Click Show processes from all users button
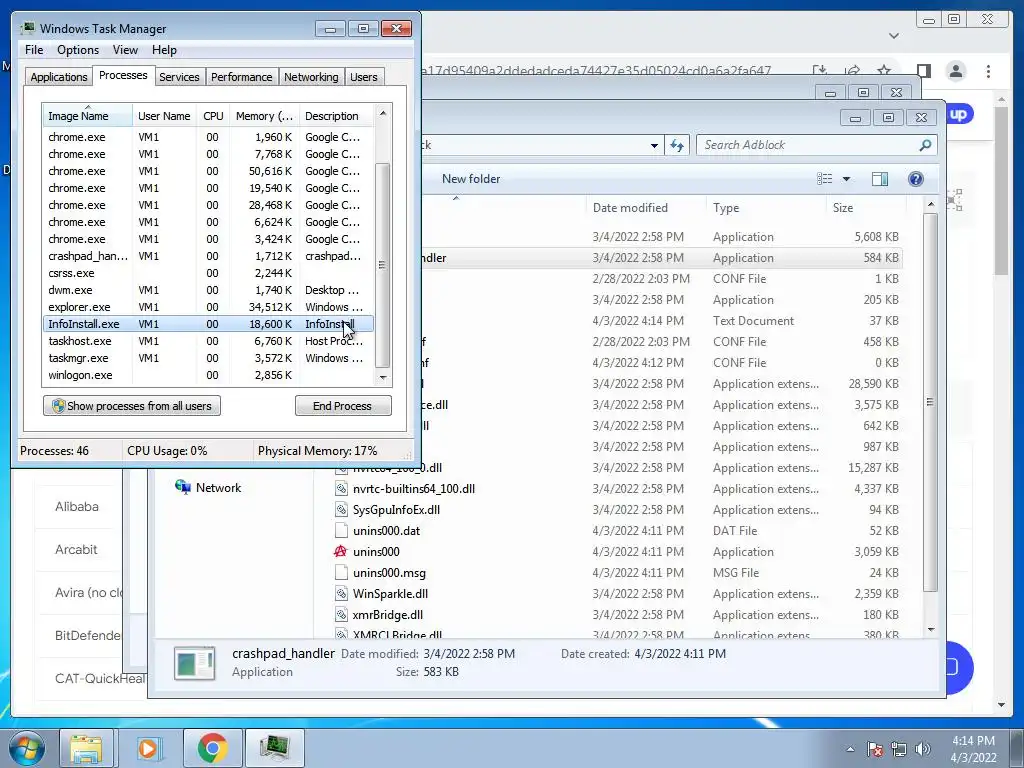 tap(132, 406)
